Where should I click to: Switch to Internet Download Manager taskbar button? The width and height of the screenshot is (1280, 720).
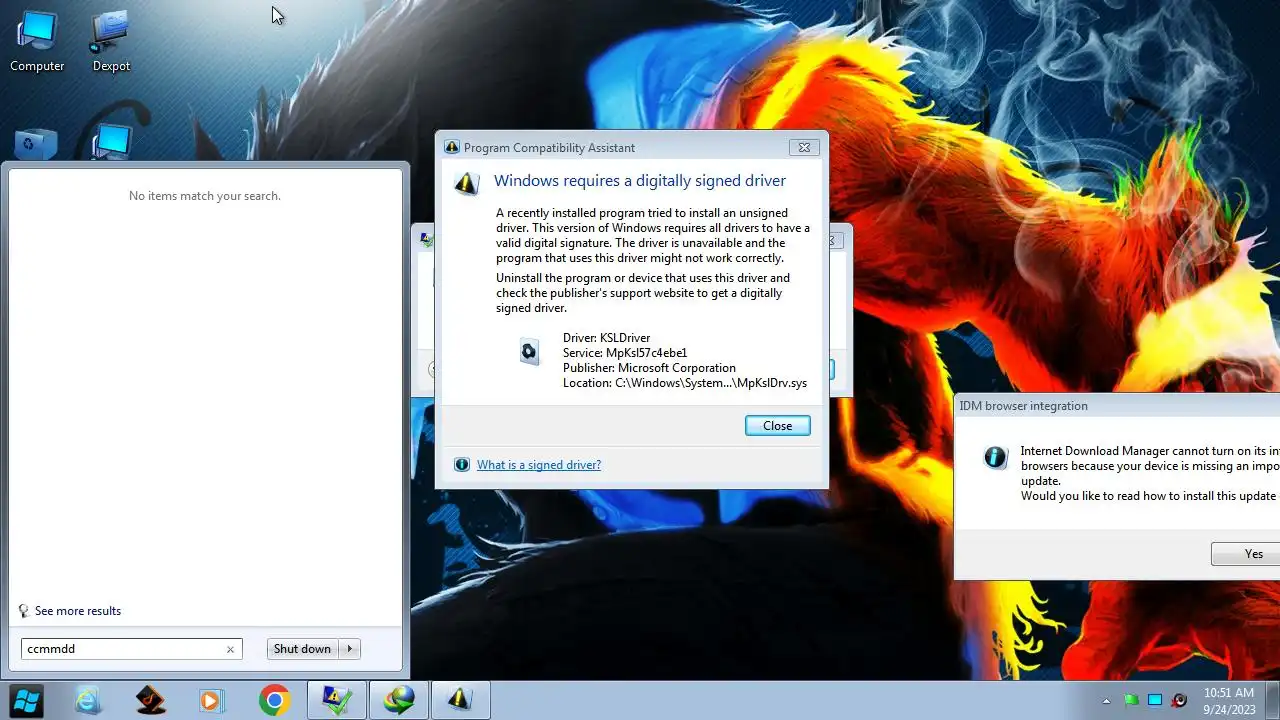point(398,700)
